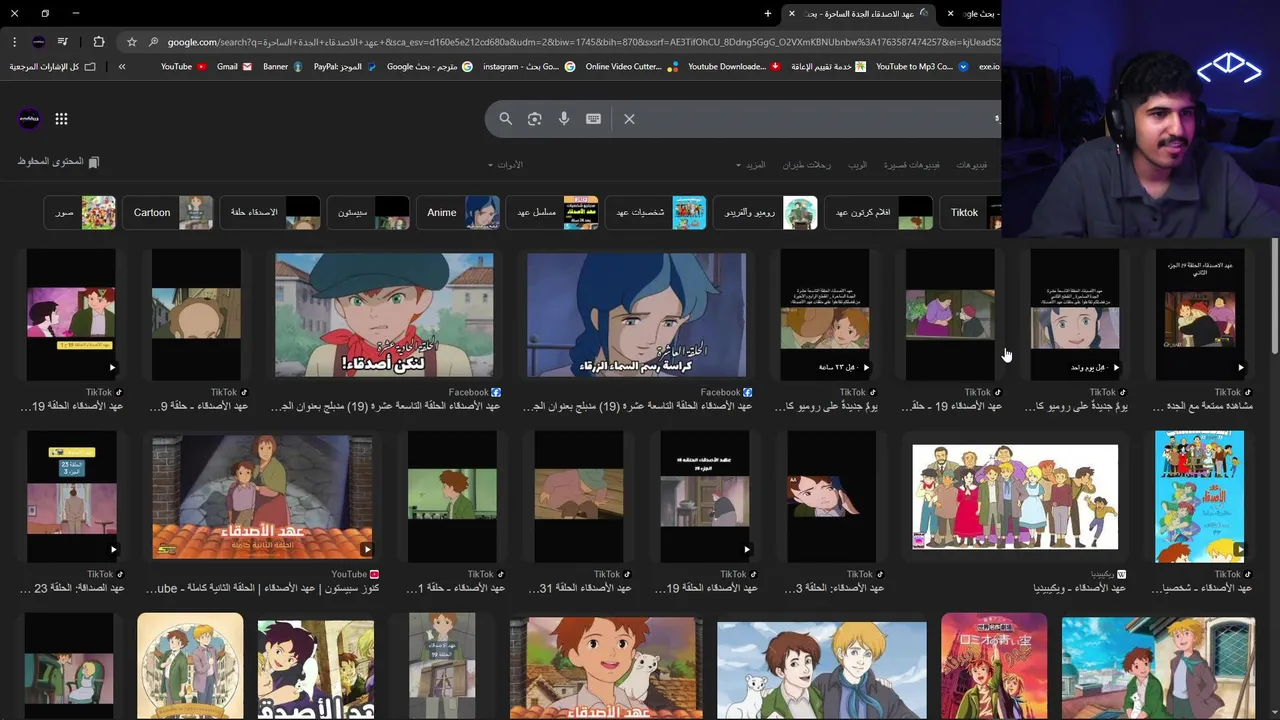The width and height of the screenshot is (1280, 720).
Task: Bookmark this page with star icon
Action: [x=131, y=42]
